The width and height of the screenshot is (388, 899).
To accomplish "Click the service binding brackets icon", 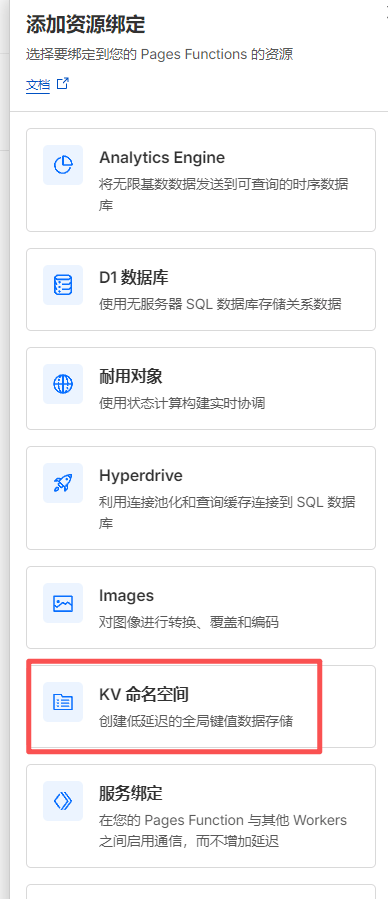I will pyautogui.click(x=63, y=801).
